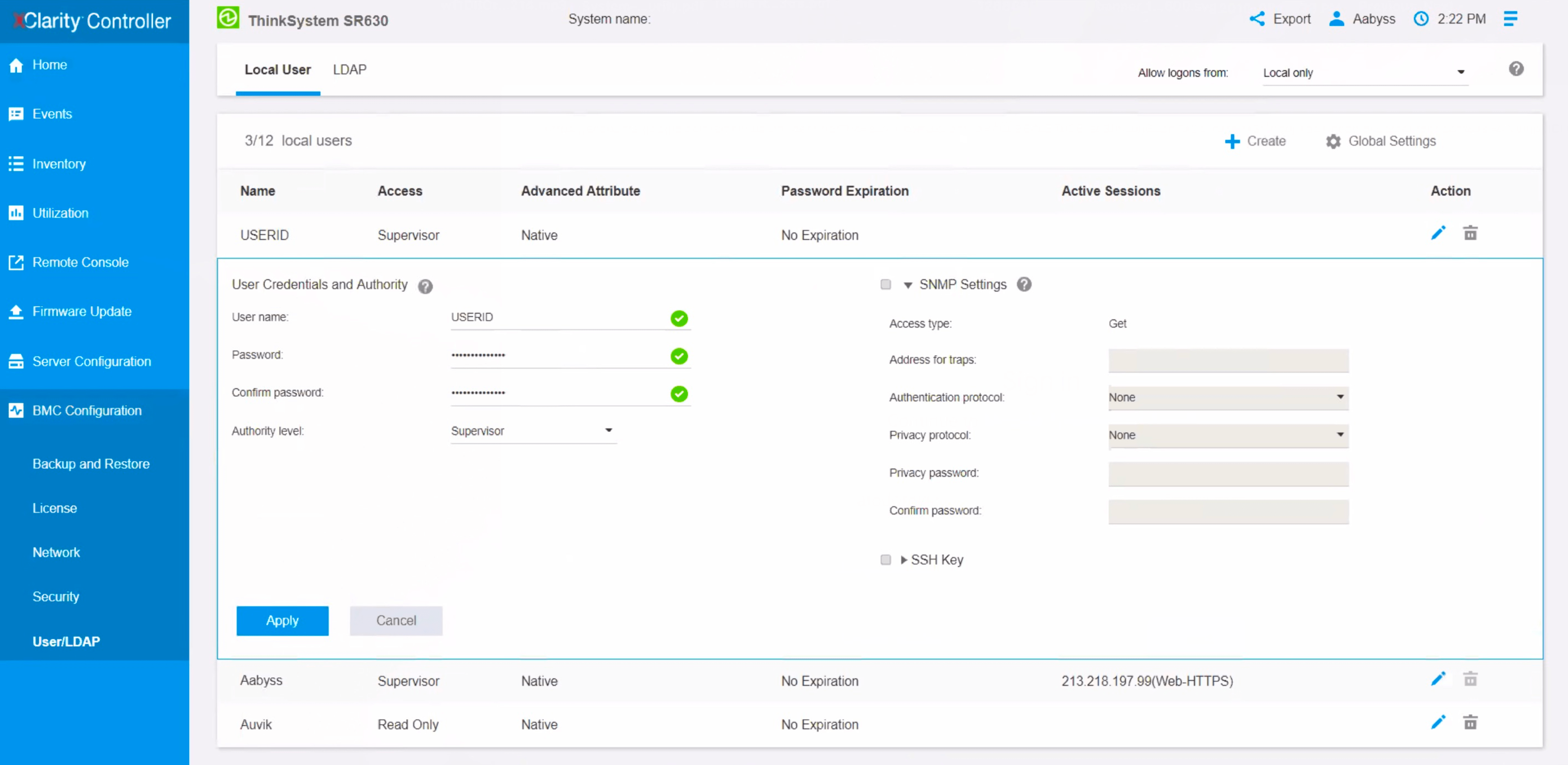Image resolution: width=1568 pixels, height=765 pixels.
Task: Enable the SNMP Settings checkbox
Action: click(886, 284)
